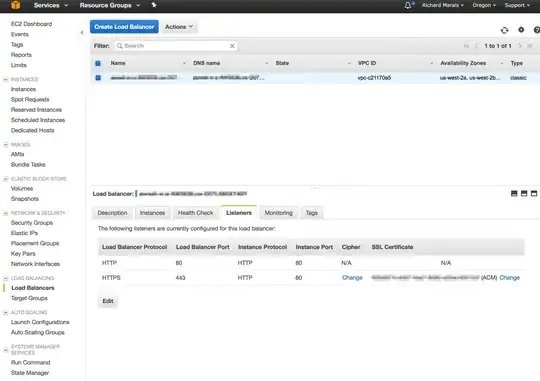
Task: Open the Actions dropdown
Action: coord(179,27)
